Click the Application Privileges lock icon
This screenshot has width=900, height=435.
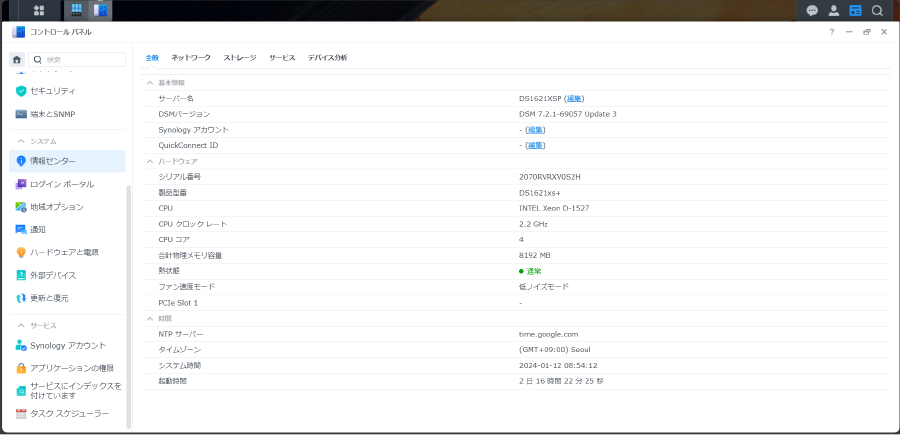tap(21, 368)
